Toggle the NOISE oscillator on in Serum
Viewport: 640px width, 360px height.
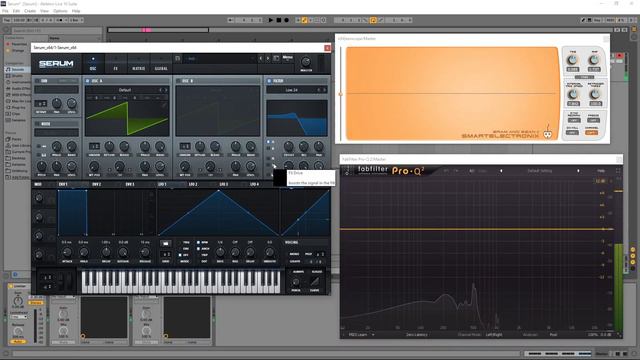pos(37,124)
